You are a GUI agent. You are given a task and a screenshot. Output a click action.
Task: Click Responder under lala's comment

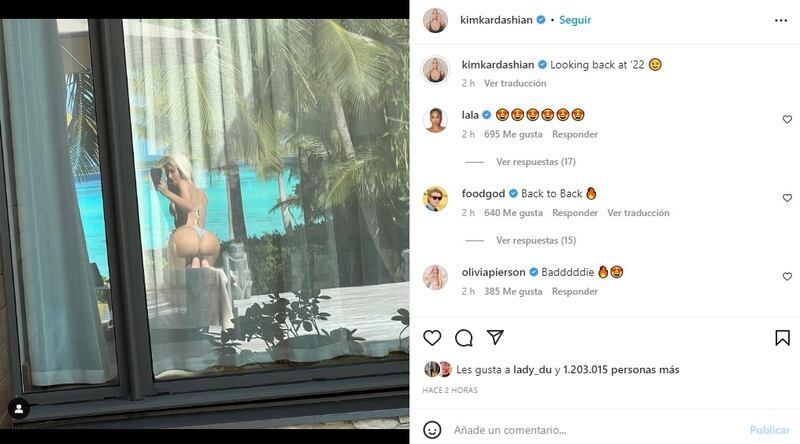pyautogui.click(x=575, y=134)
